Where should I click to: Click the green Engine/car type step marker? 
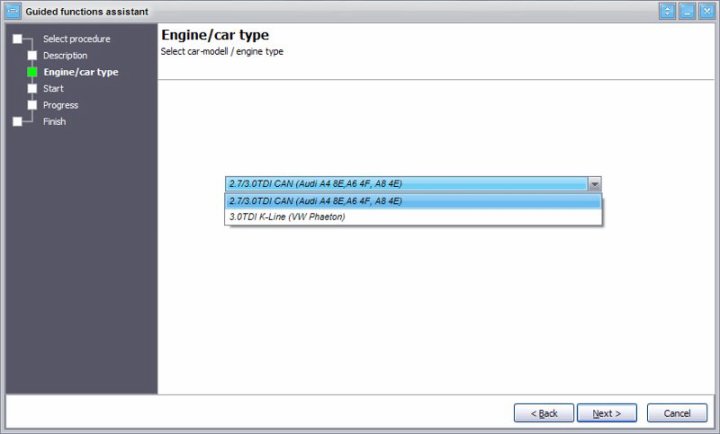(32, 72)
